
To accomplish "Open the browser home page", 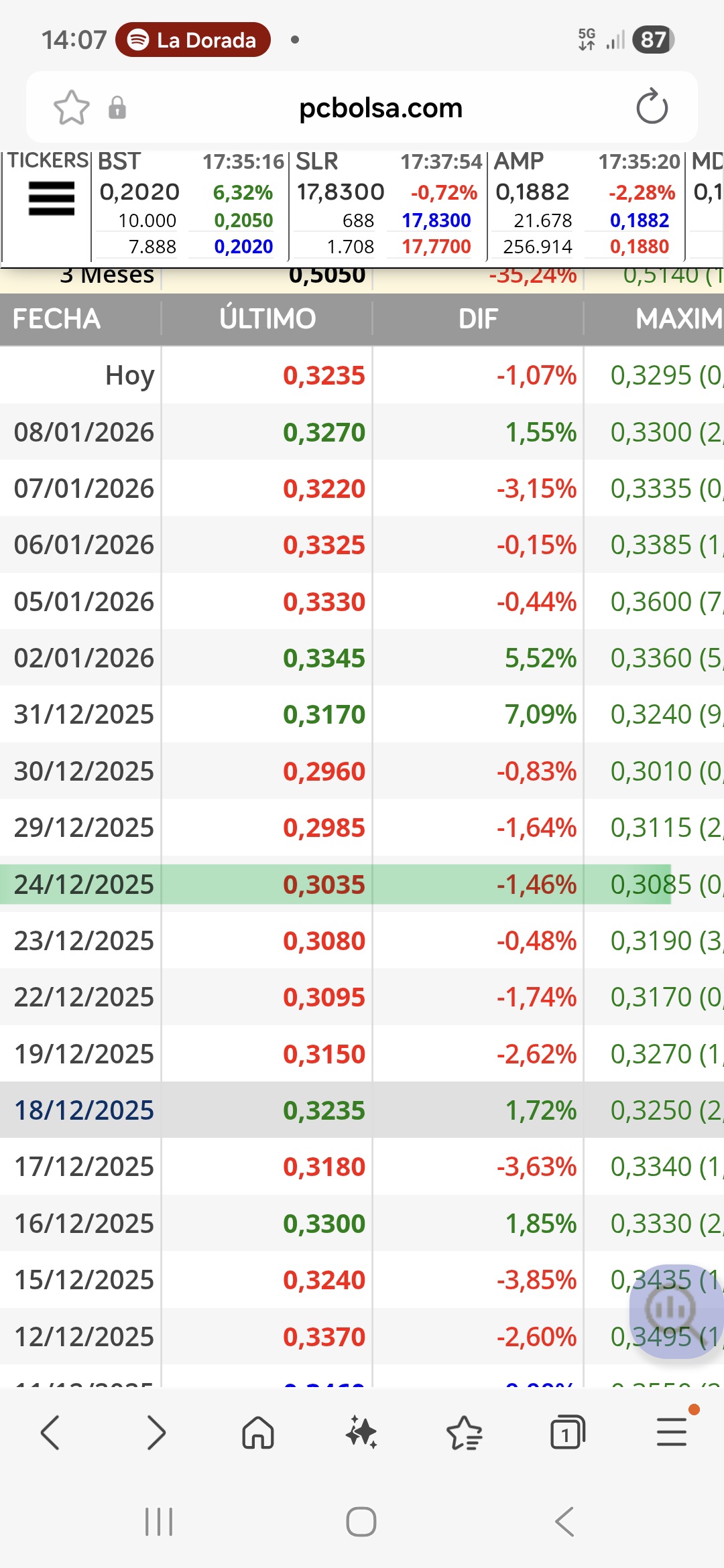I will [x=258, y=1433].
